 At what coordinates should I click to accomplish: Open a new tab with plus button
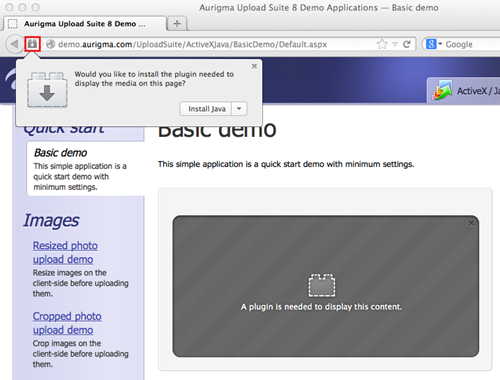(x=177, y=23)
